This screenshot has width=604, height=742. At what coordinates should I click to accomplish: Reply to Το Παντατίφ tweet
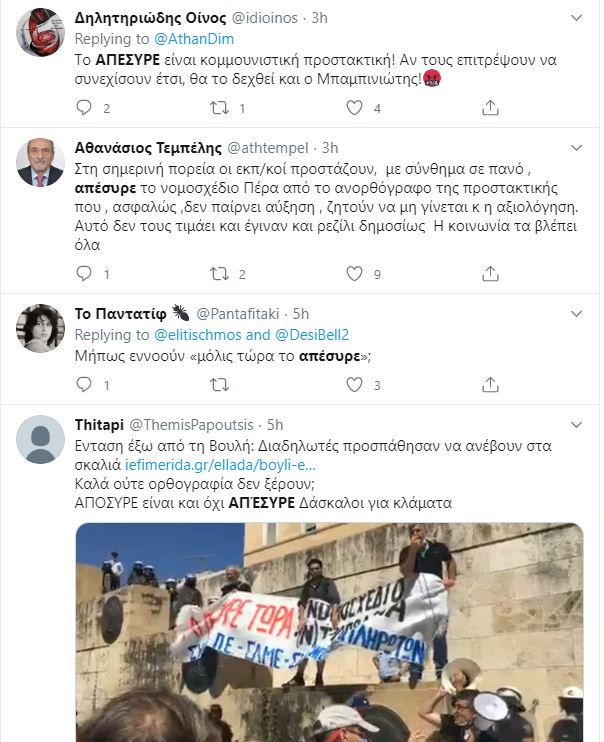[84, 385]
